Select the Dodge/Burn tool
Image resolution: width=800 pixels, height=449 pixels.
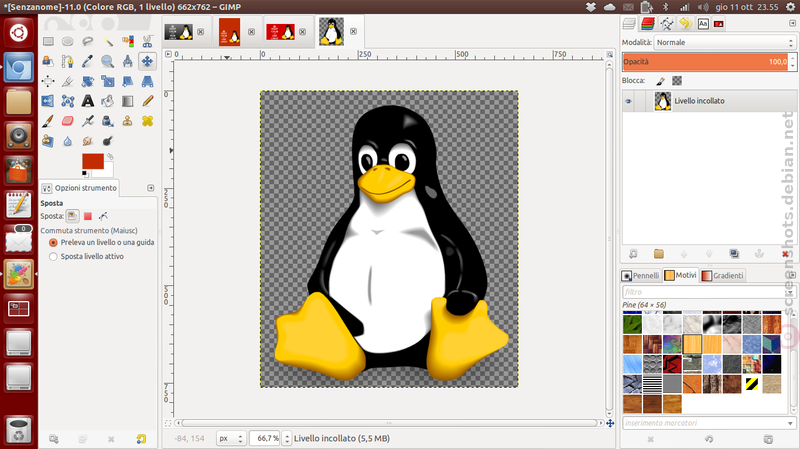108,141
